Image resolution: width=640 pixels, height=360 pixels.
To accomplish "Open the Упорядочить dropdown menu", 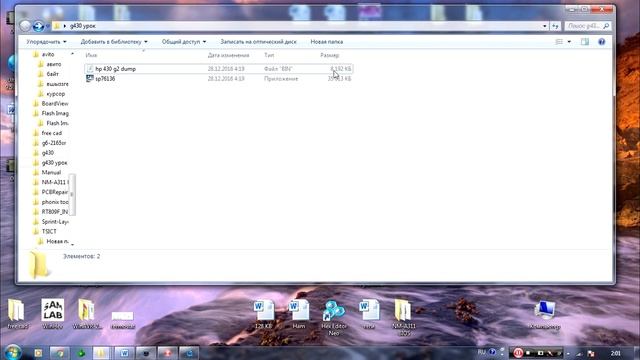I will [46, 42].
